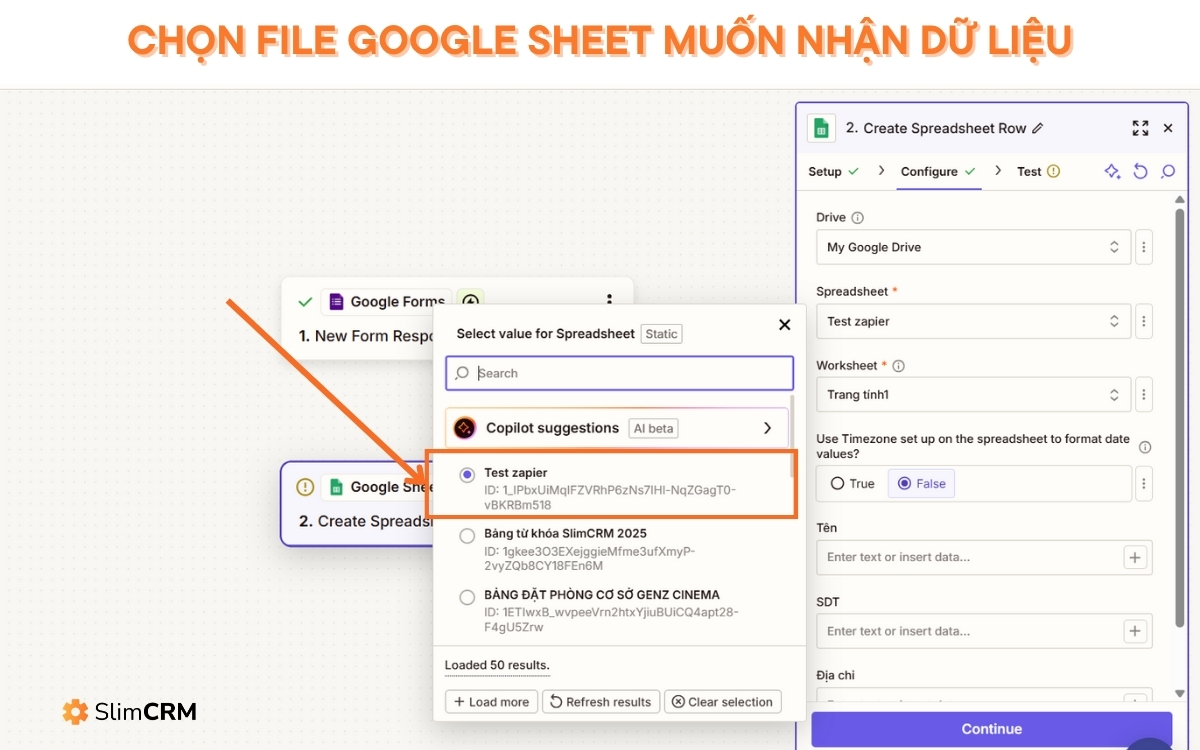This screenshot has height=750, width=1200.
Task: Click the AI beta badge
Action: pos(654,428)
